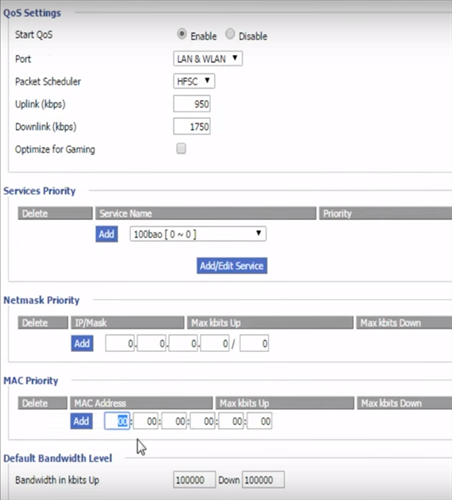Click the Add/Edit Service button

tap(232, 266)
